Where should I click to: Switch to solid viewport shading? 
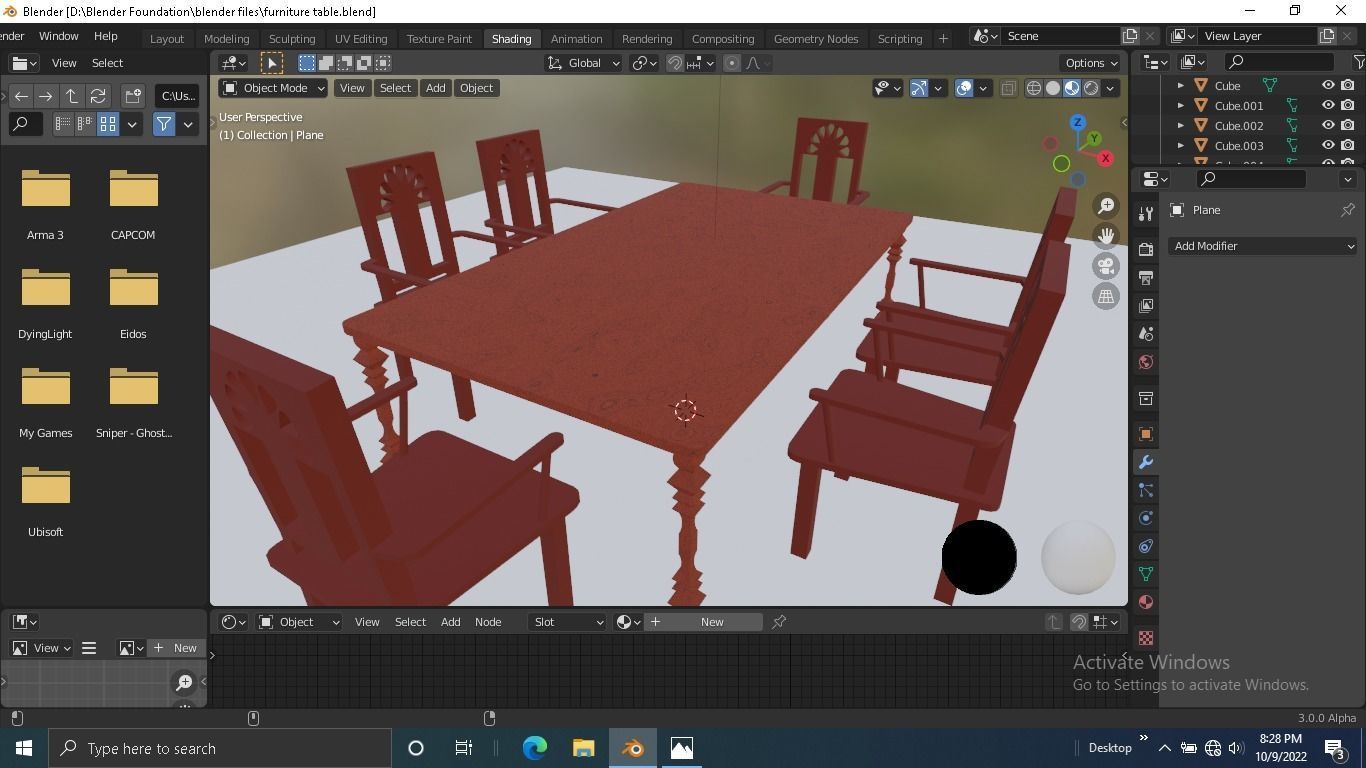point(1053,88)
